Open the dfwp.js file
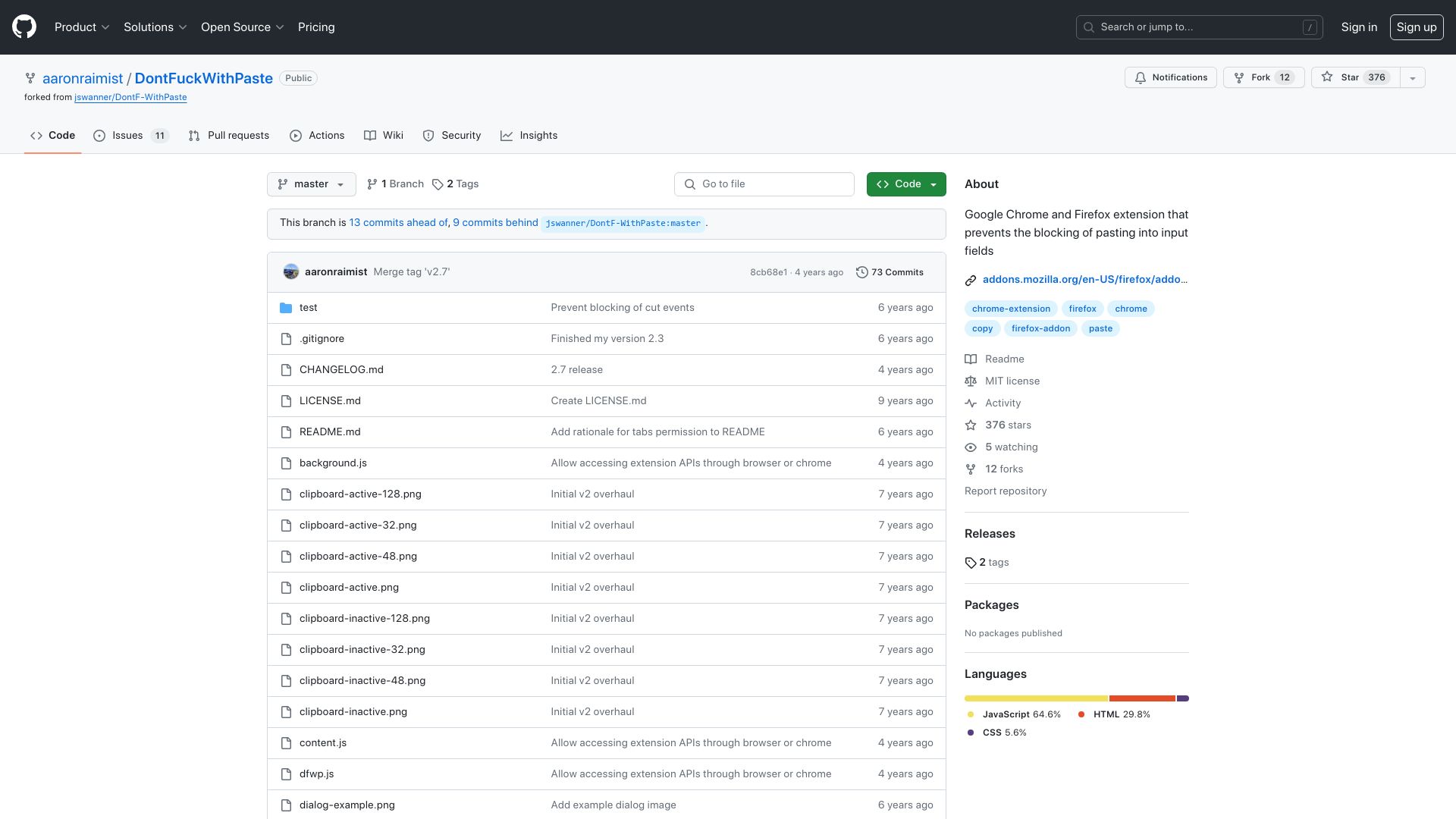Viewport: 1456px width, 819px height. [316, 774]
